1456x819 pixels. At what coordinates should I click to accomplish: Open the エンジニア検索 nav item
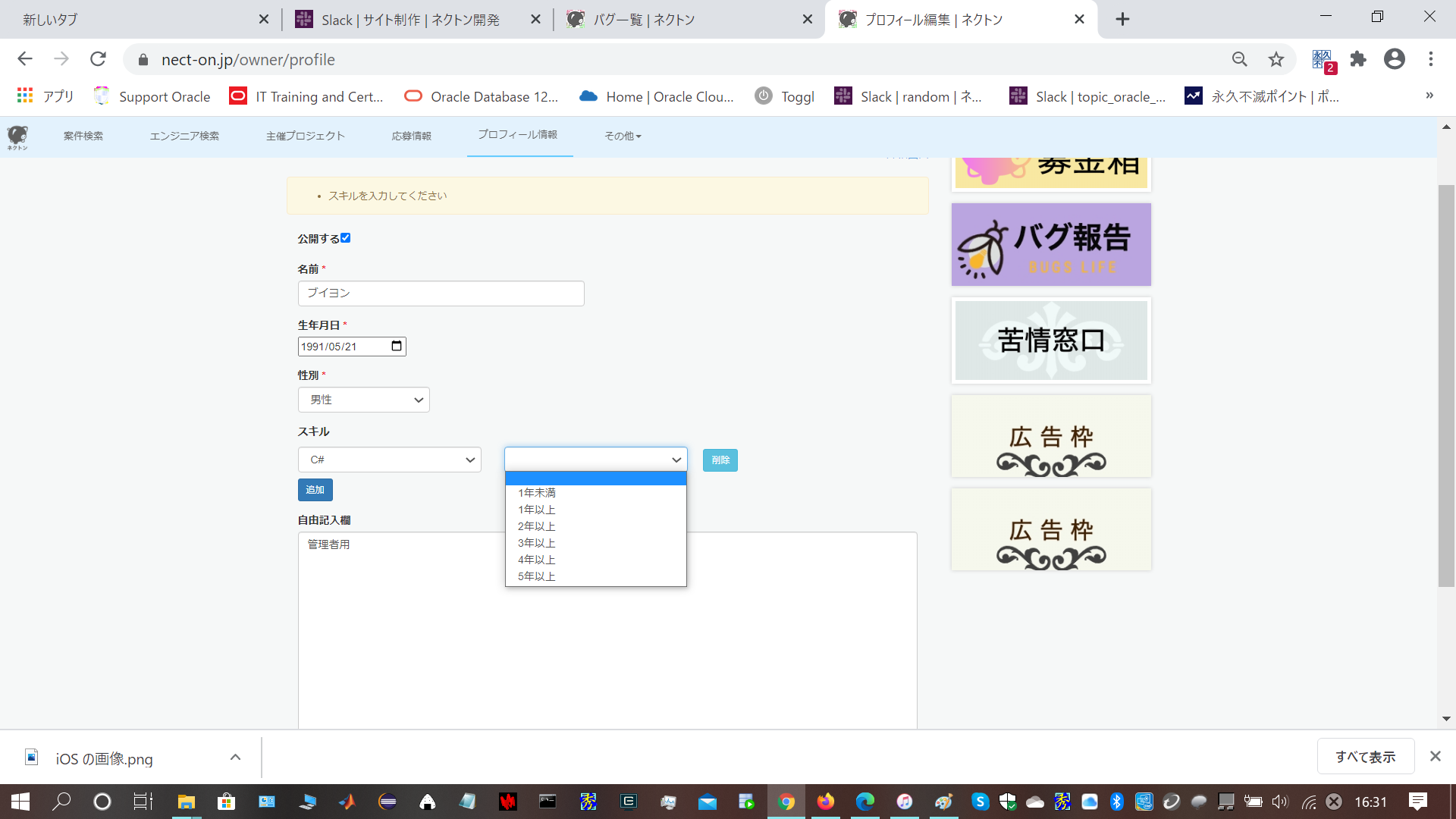184,136
